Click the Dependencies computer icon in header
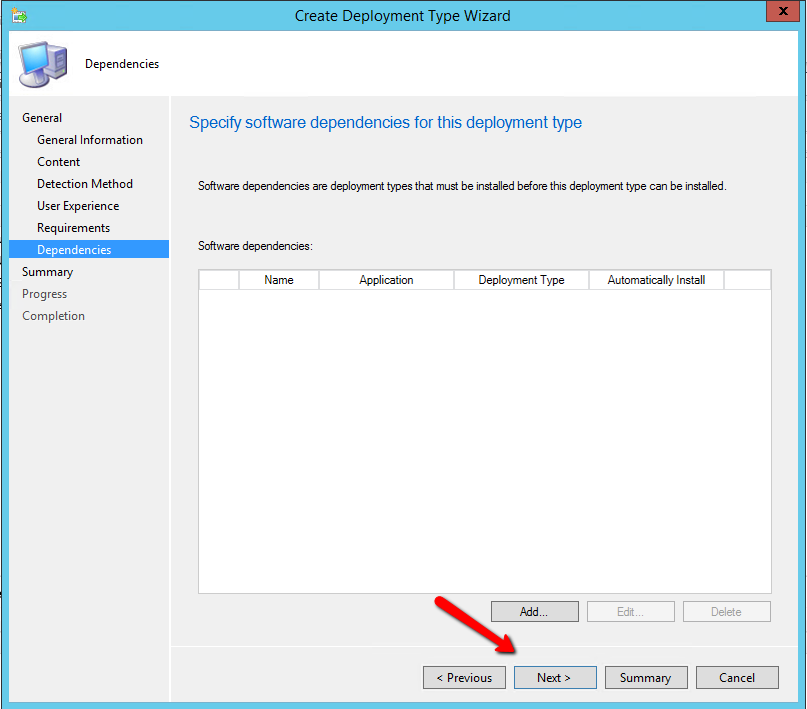Image resolution: width=807 pixels, height=709 pixels. point(44,63)
